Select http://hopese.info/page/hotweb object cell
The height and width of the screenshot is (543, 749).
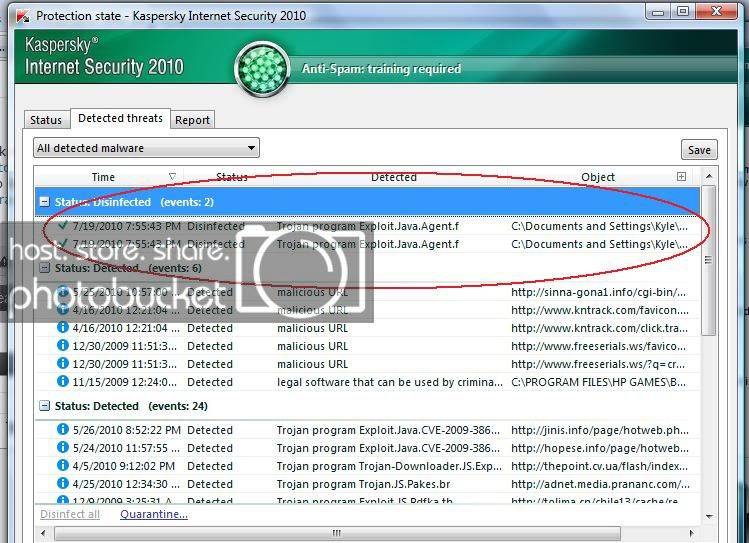click(x=599, y=448)
